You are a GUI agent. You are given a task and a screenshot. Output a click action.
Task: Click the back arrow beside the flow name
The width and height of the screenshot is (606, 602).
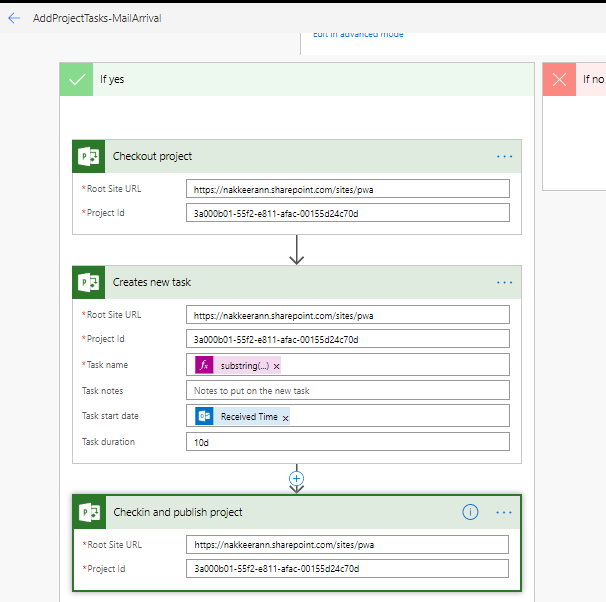(x=14, y=18)
